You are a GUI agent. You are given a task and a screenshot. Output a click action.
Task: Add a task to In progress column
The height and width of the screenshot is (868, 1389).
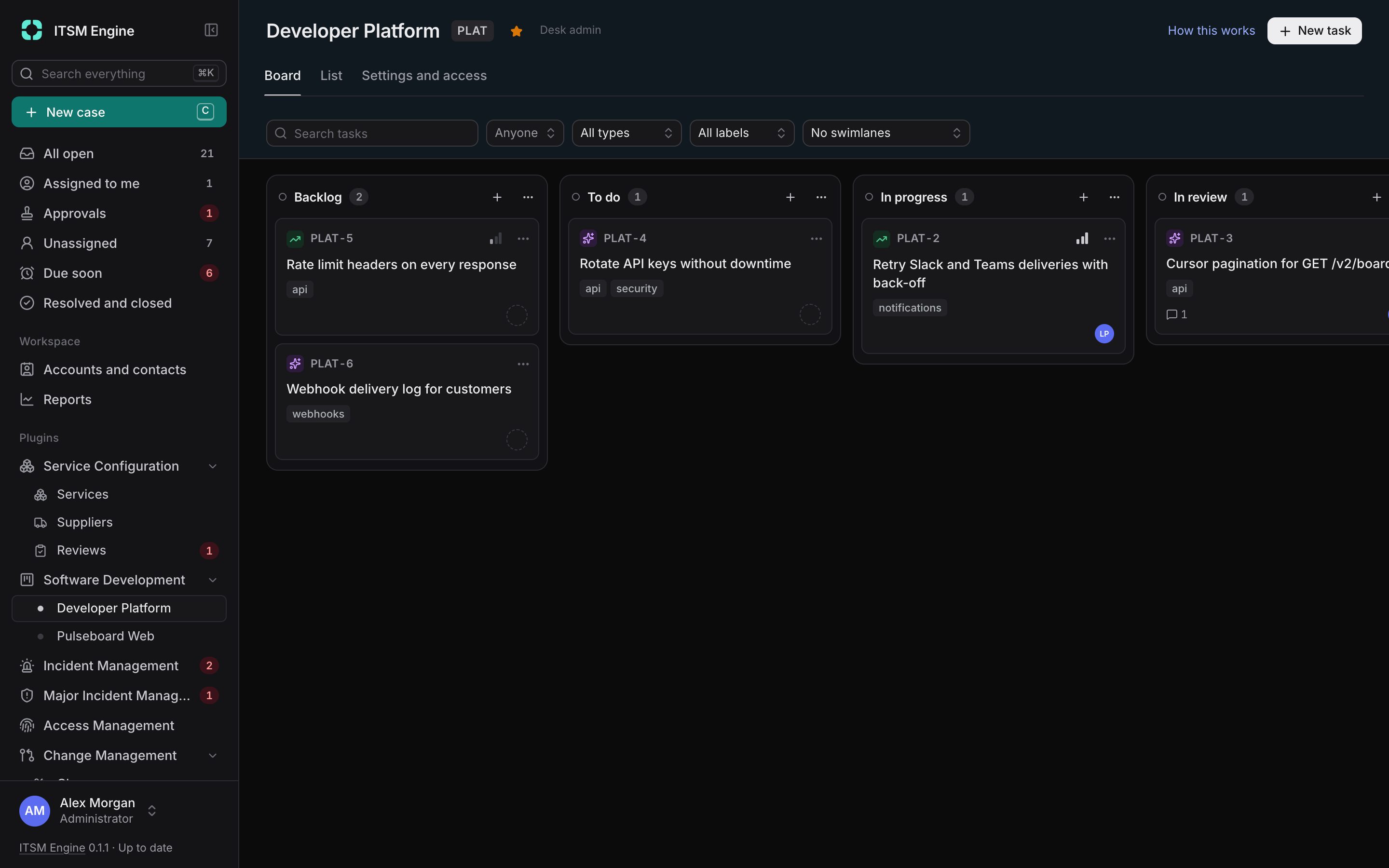tap(1084, 197)
